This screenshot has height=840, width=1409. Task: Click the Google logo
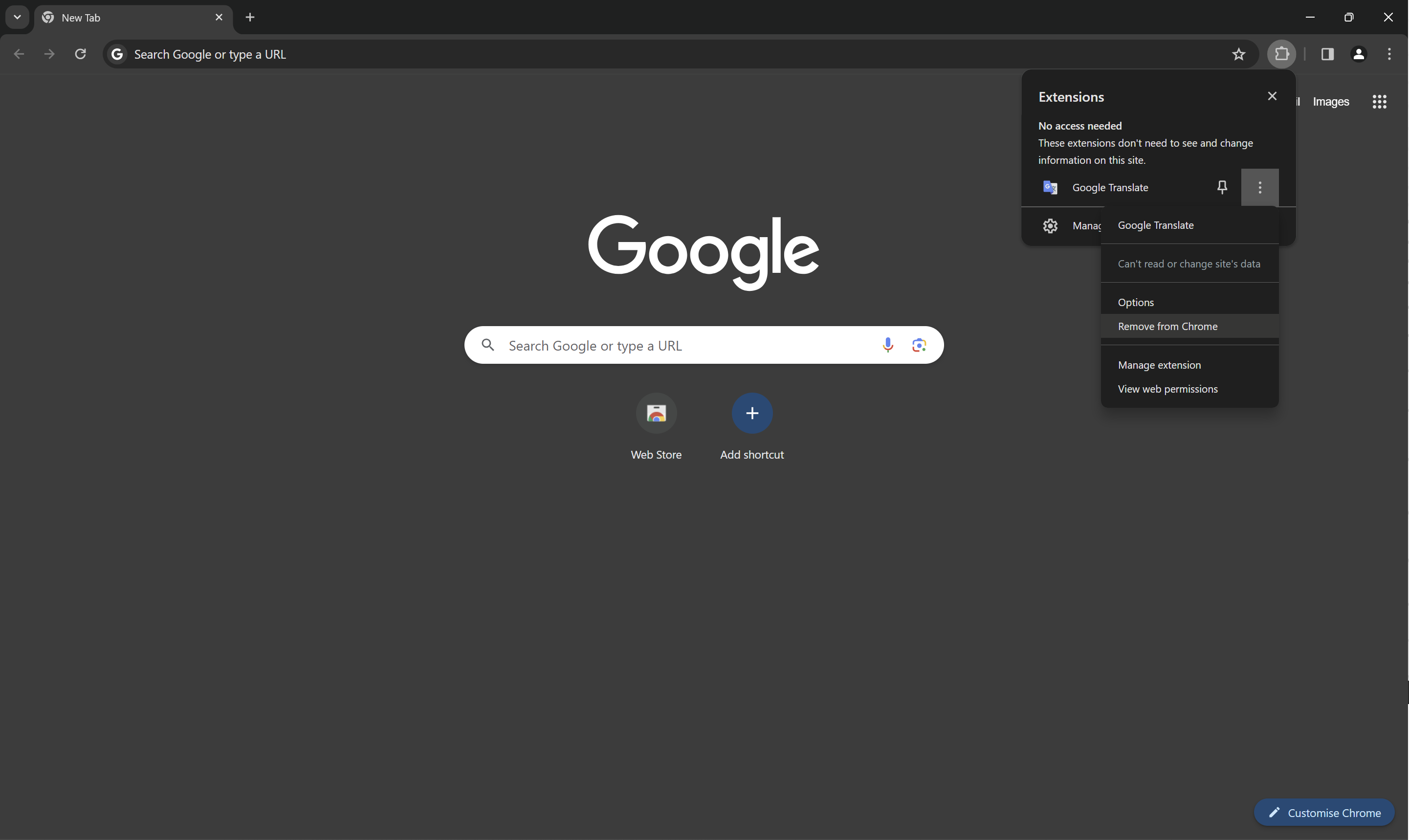click(x=704, y=252)
